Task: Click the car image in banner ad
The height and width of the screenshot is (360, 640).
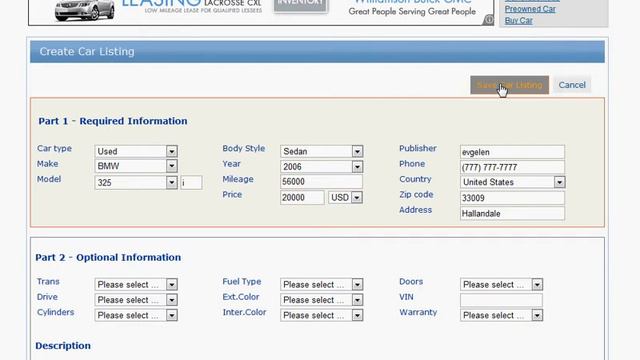Action: (x=84, y=10)
